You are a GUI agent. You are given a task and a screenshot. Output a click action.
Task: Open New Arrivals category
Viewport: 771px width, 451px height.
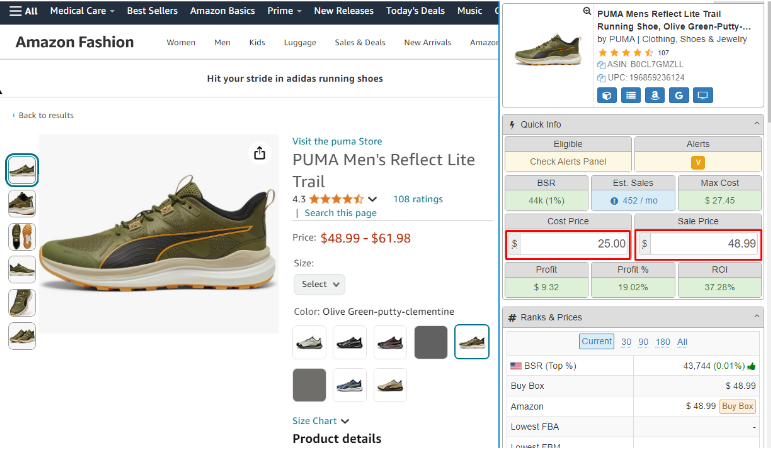tap(427, 42)
